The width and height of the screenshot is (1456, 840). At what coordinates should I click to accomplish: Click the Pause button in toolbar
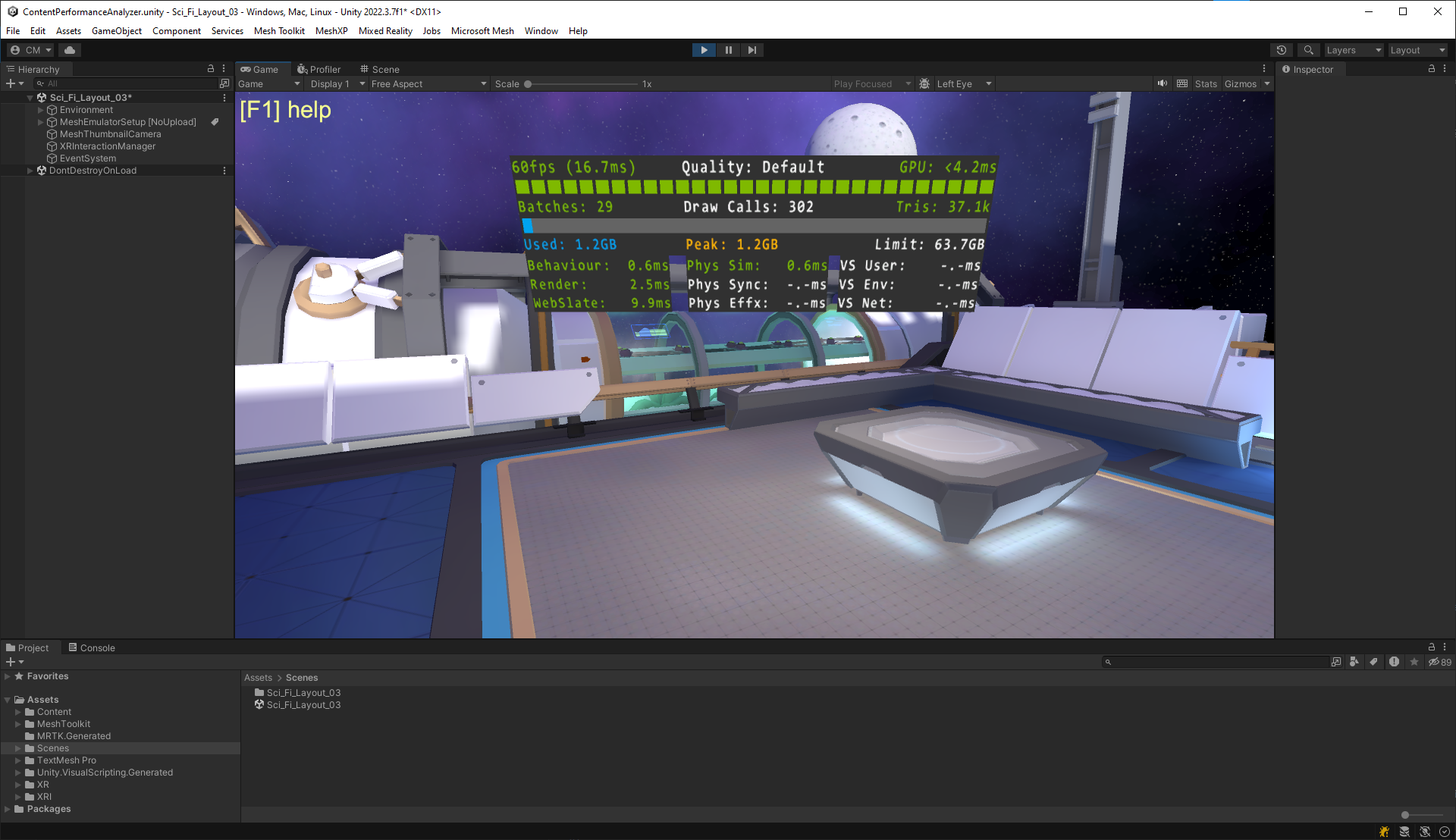click(728, 49)
